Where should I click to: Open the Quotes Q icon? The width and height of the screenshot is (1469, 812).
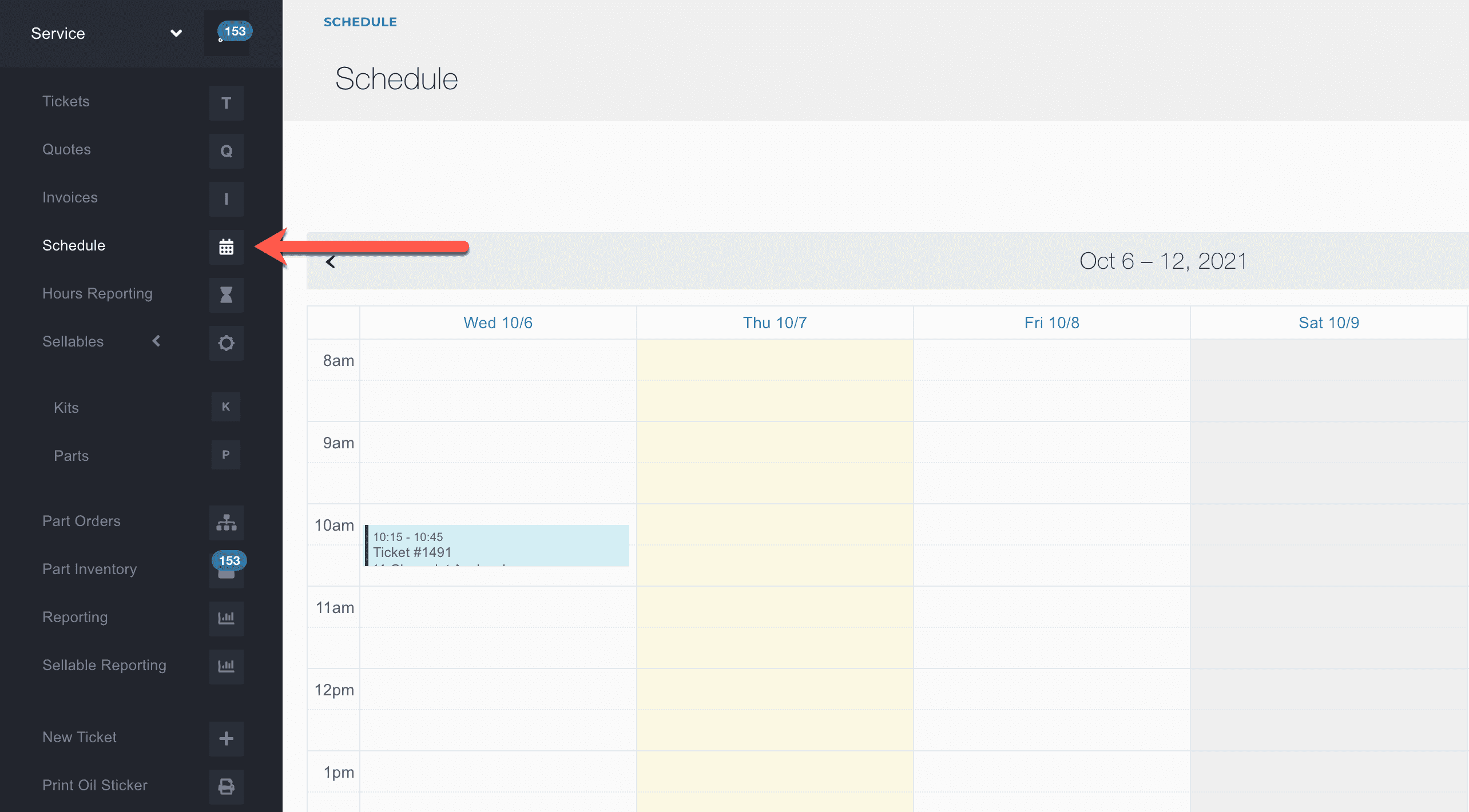(226, 151)
